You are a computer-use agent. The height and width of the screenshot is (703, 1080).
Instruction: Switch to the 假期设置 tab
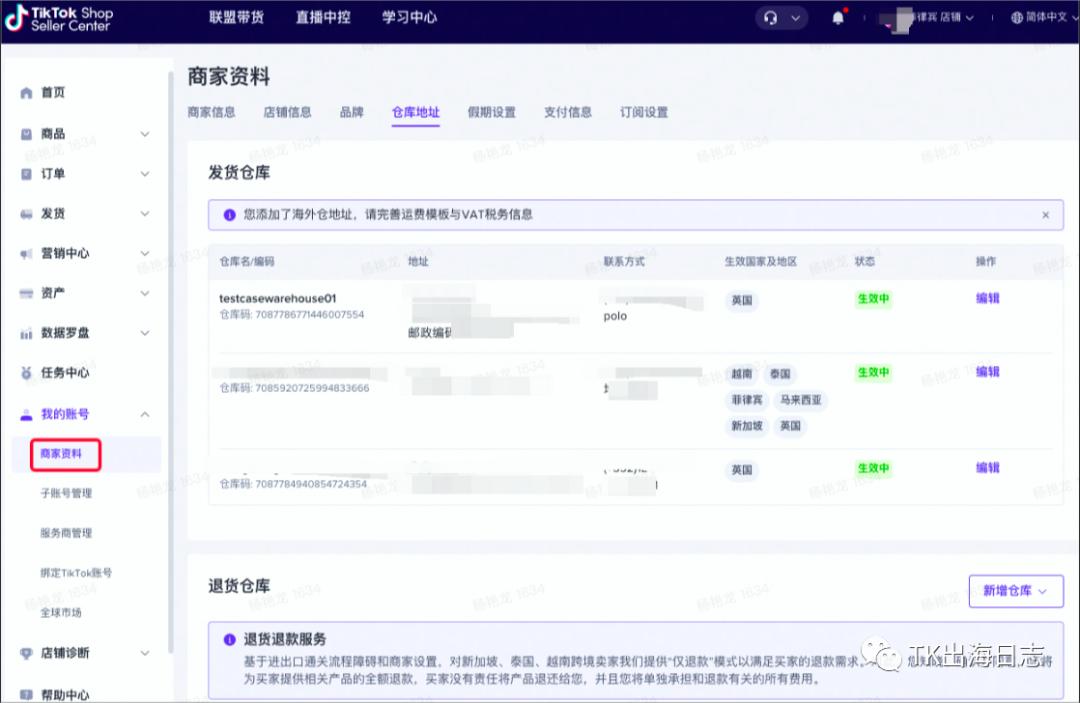click(x=491, y=112)
